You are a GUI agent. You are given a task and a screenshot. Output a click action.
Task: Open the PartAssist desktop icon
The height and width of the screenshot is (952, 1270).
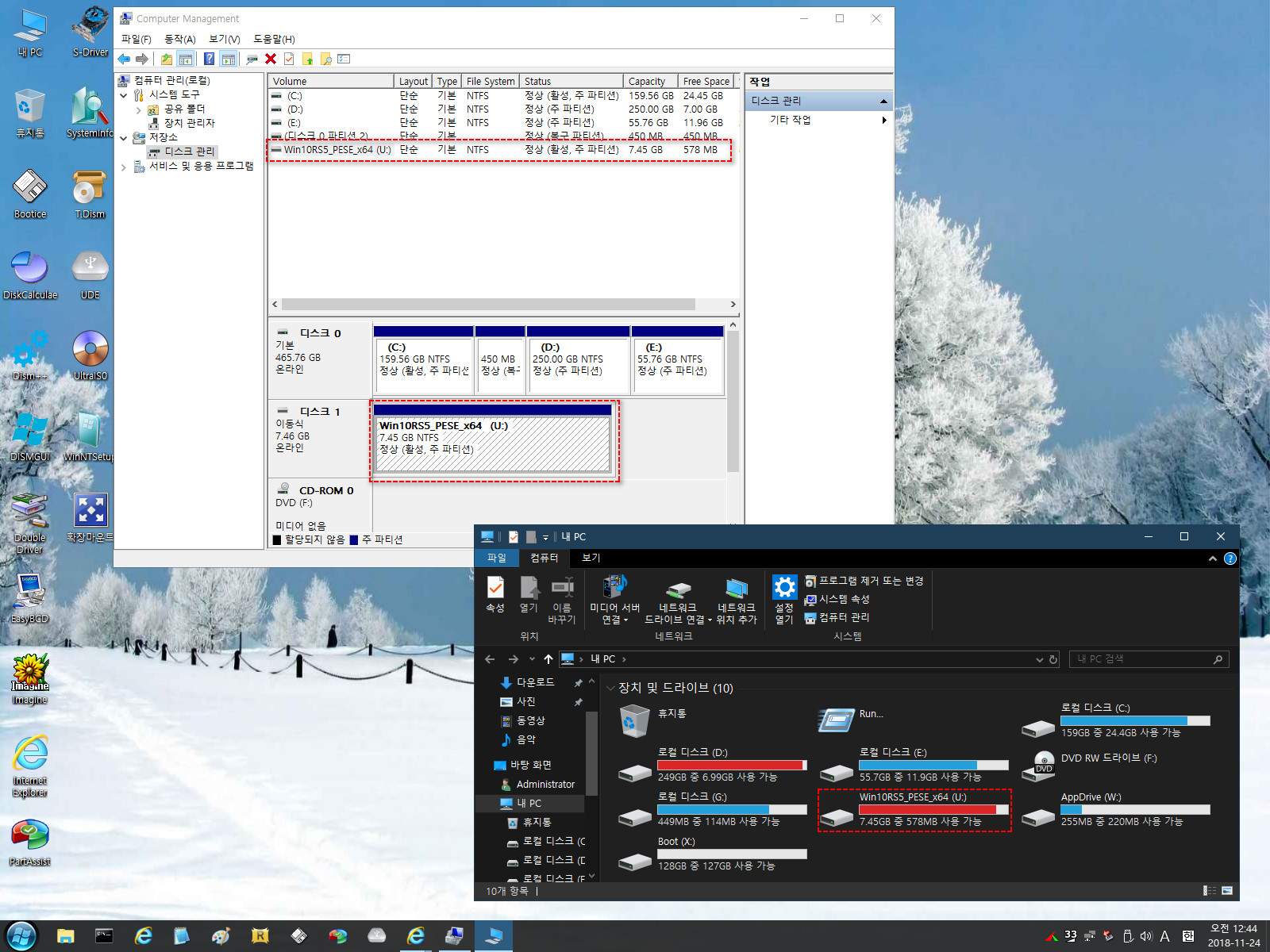pos(30,843)
